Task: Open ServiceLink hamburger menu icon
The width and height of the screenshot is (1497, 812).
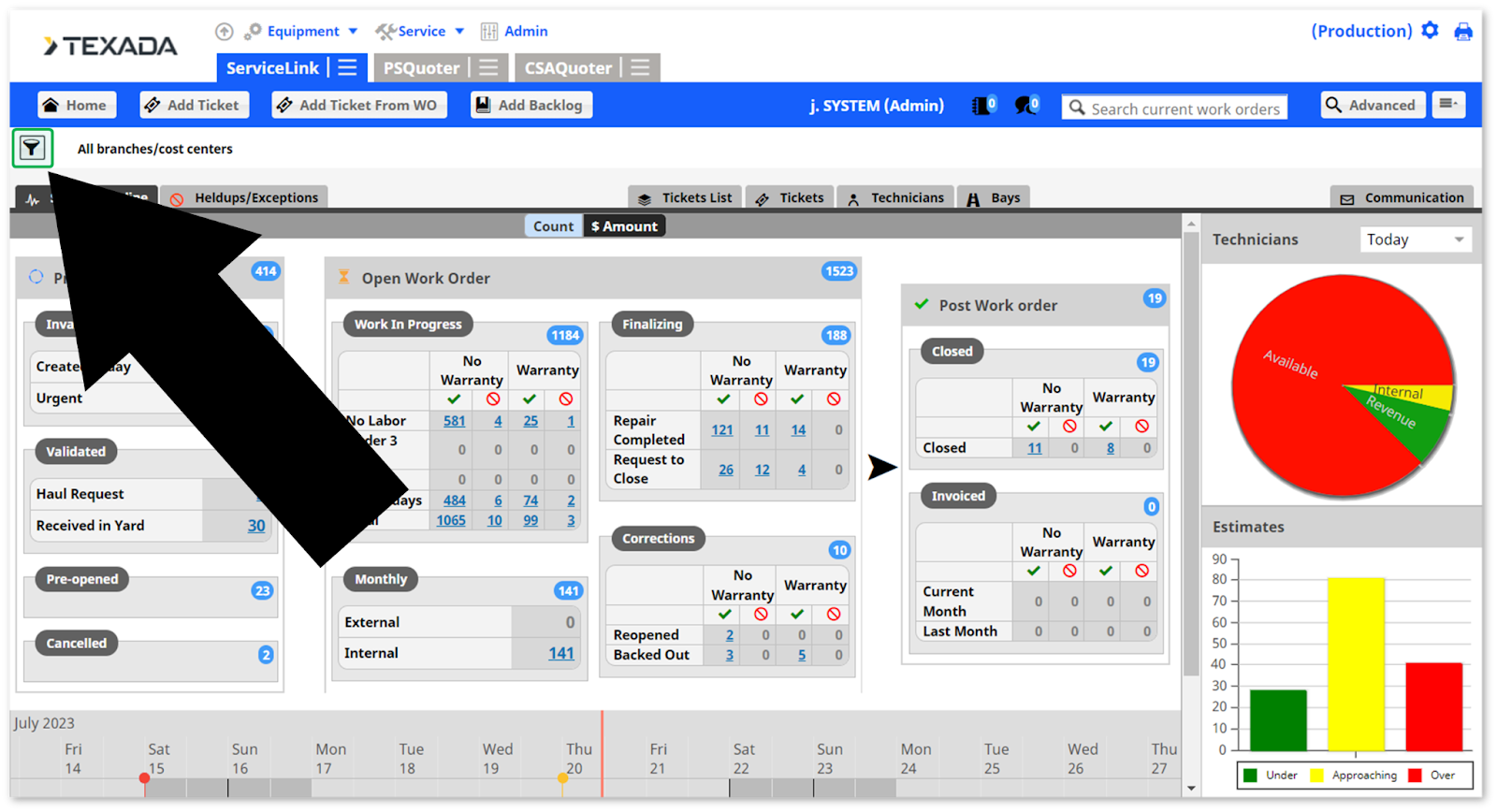Action: point(347,67)
